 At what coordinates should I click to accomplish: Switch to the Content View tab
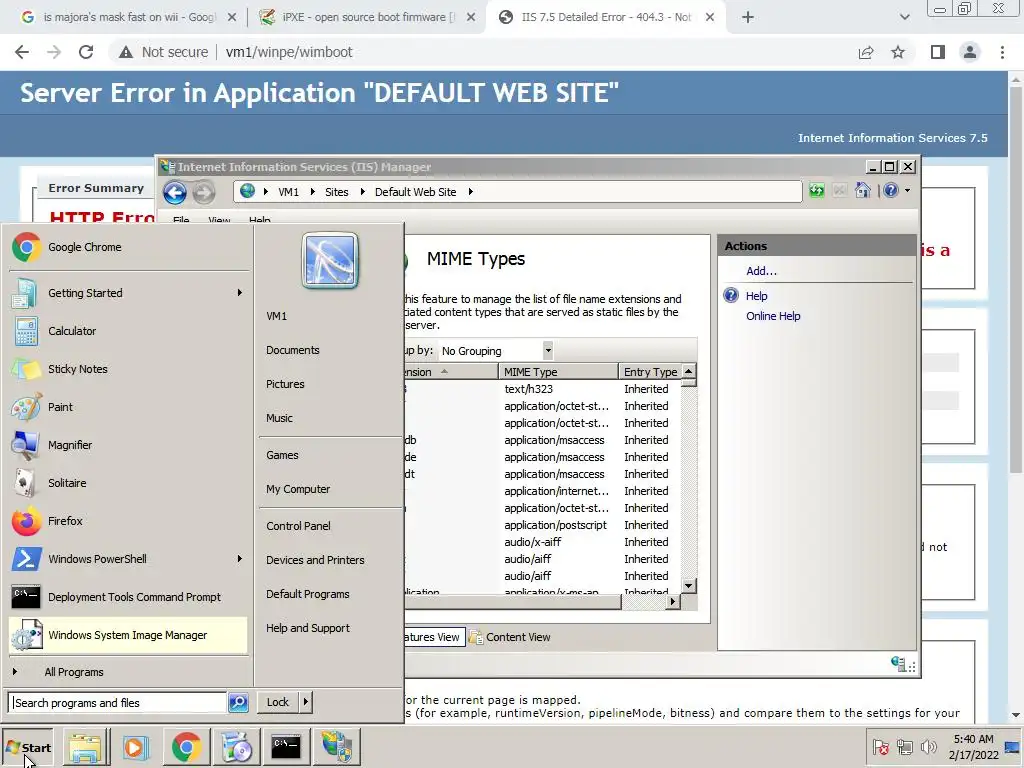coord(511,637)
